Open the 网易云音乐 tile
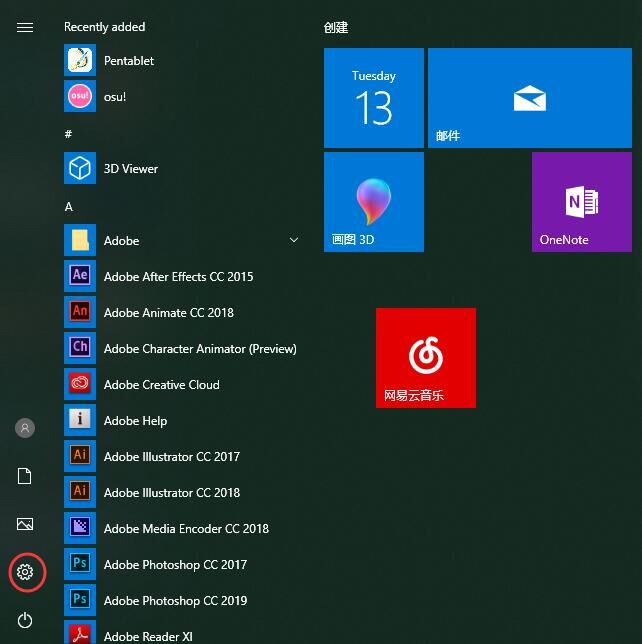Image resolution: width=642 pixels, height=644 pixels. 426,358
